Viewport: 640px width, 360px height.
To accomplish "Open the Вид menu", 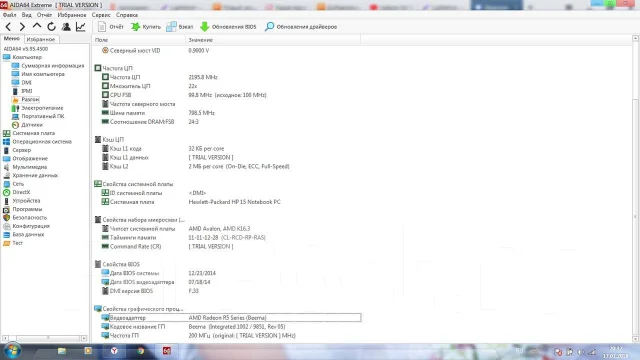I will click(x=27, y=15).
